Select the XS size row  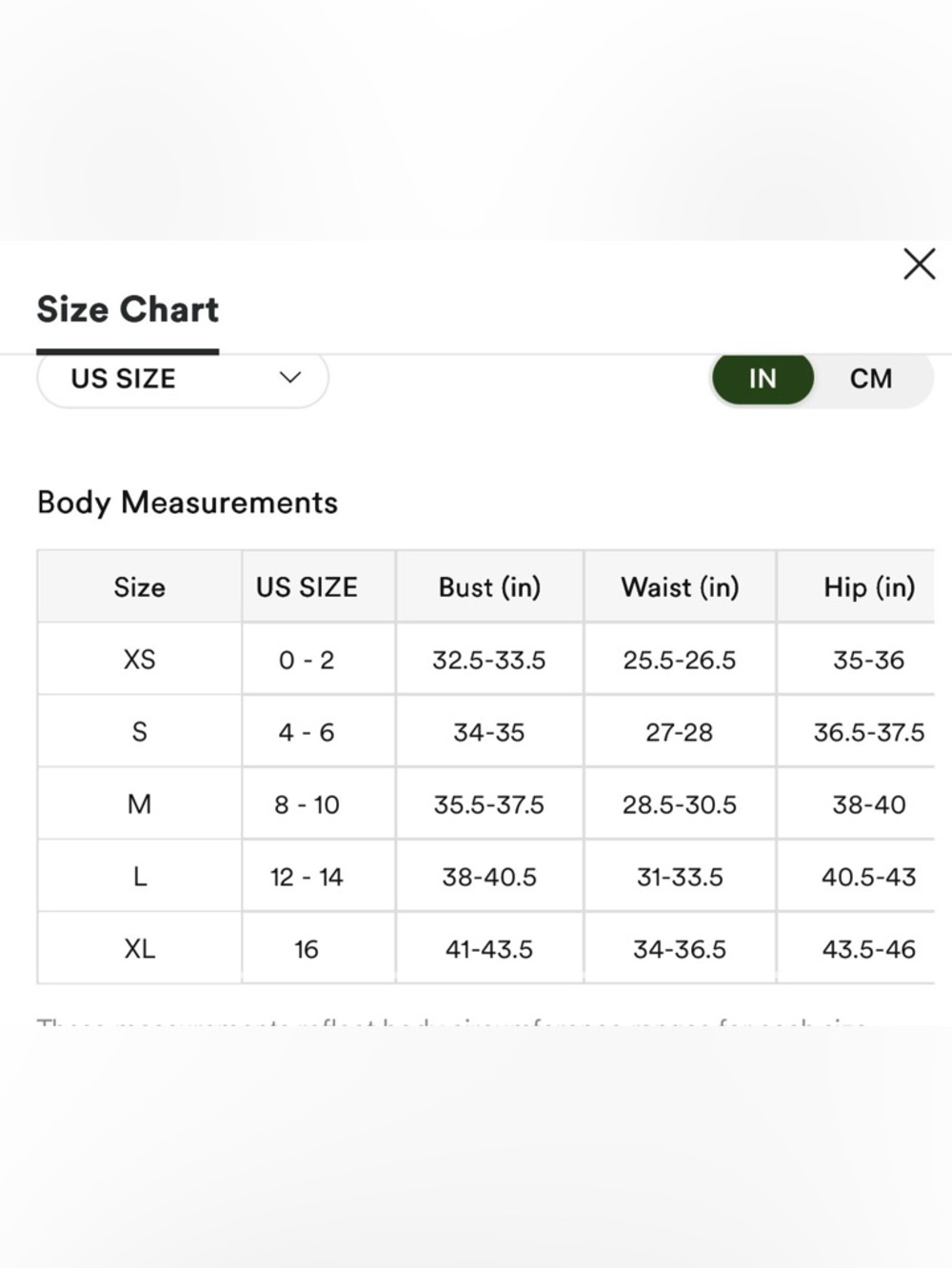[486, 659]
